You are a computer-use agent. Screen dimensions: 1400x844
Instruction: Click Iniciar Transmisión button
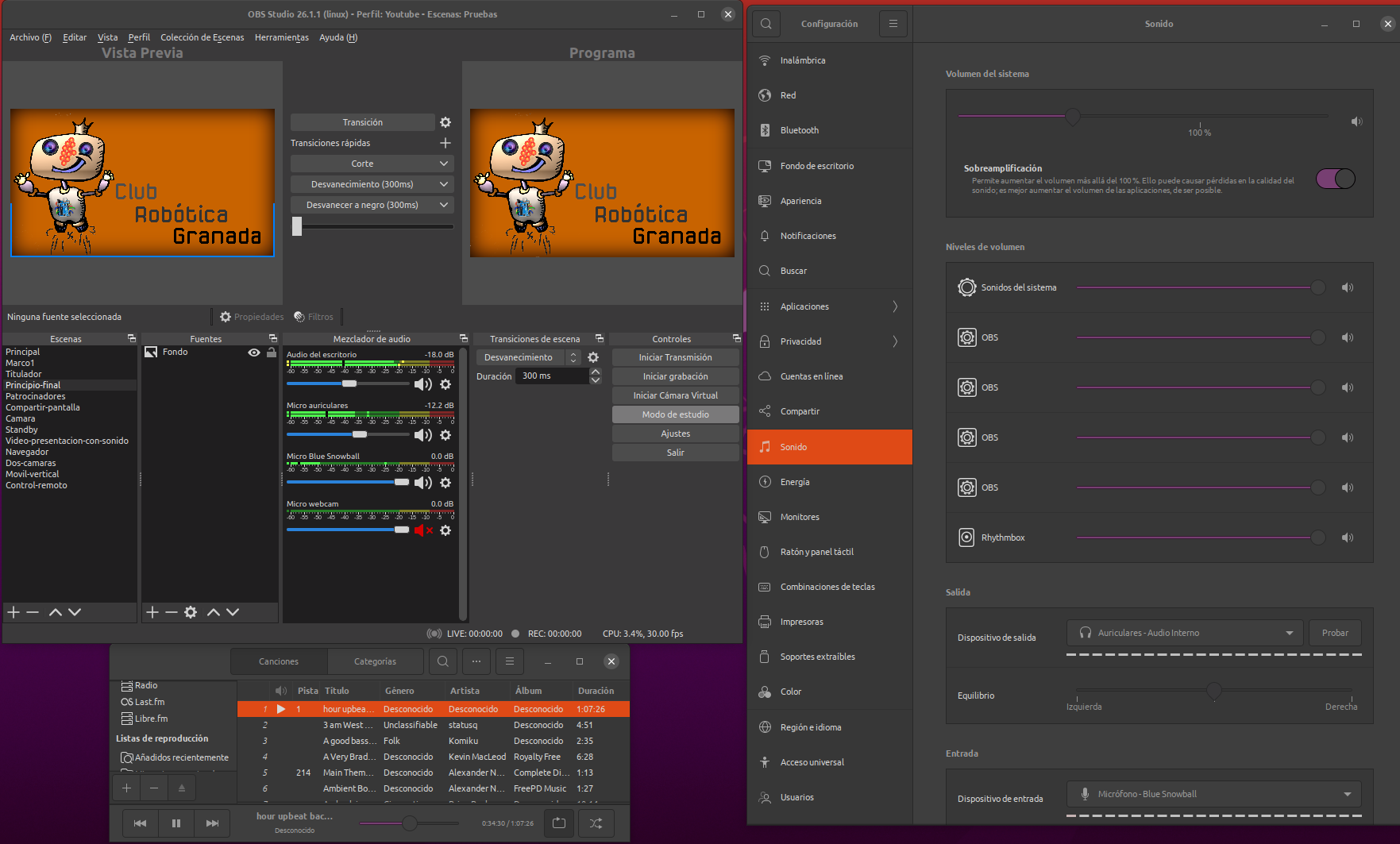[676, 357]
